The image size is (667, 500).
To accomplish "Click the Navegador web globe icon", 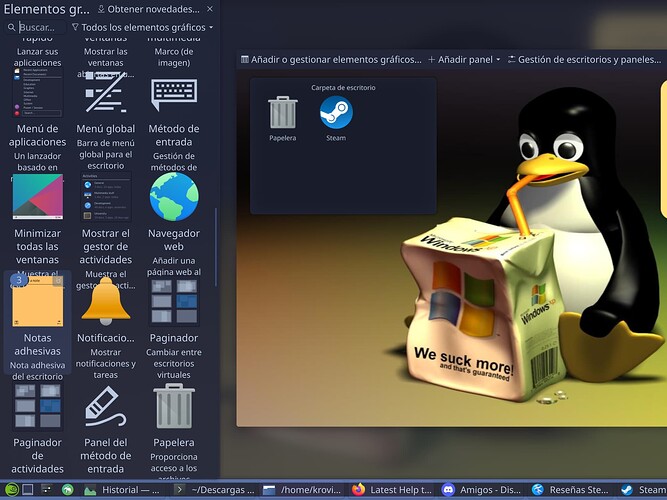I will tap(174, 197).
